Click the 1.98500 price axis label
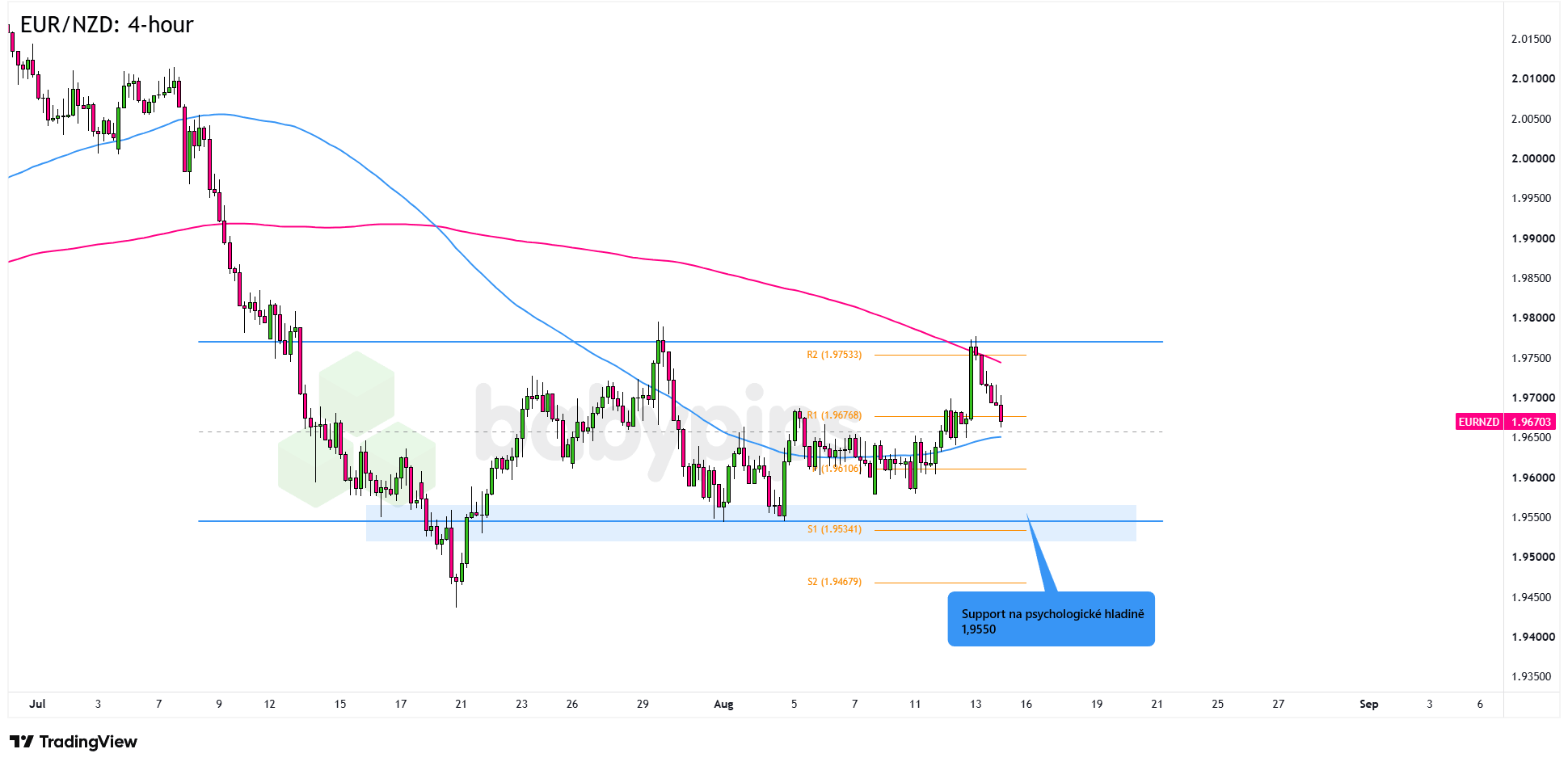This screenshot has height=766, width=1568. [1532, 278]
